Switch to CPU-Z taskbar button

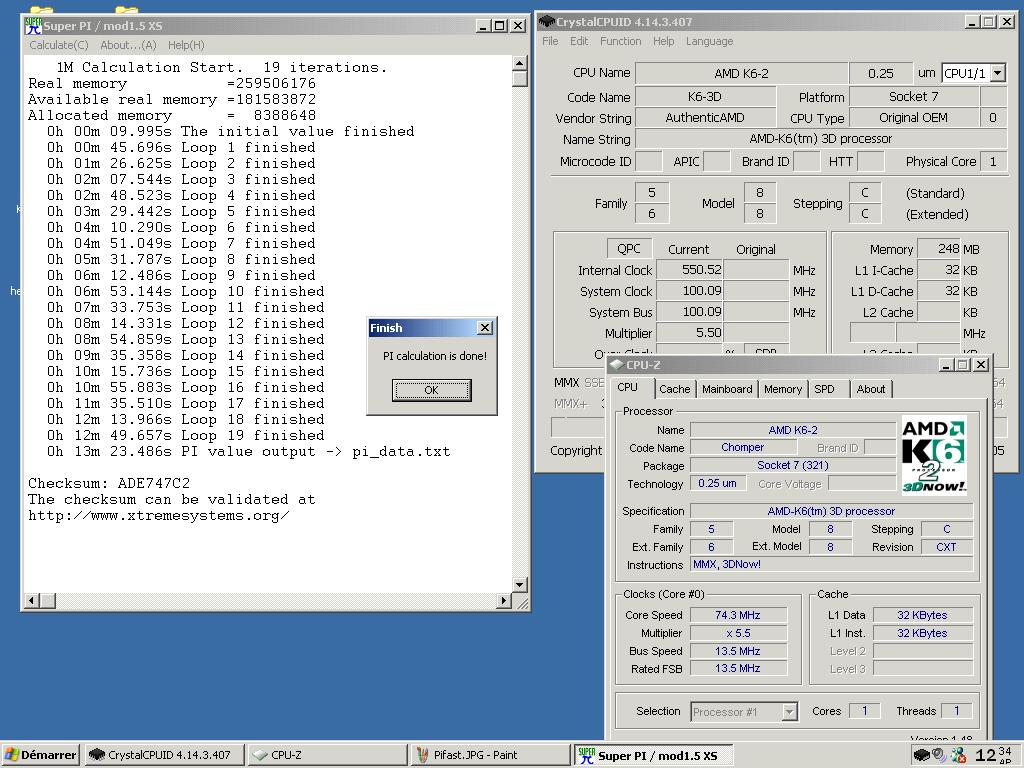[327, 755]
